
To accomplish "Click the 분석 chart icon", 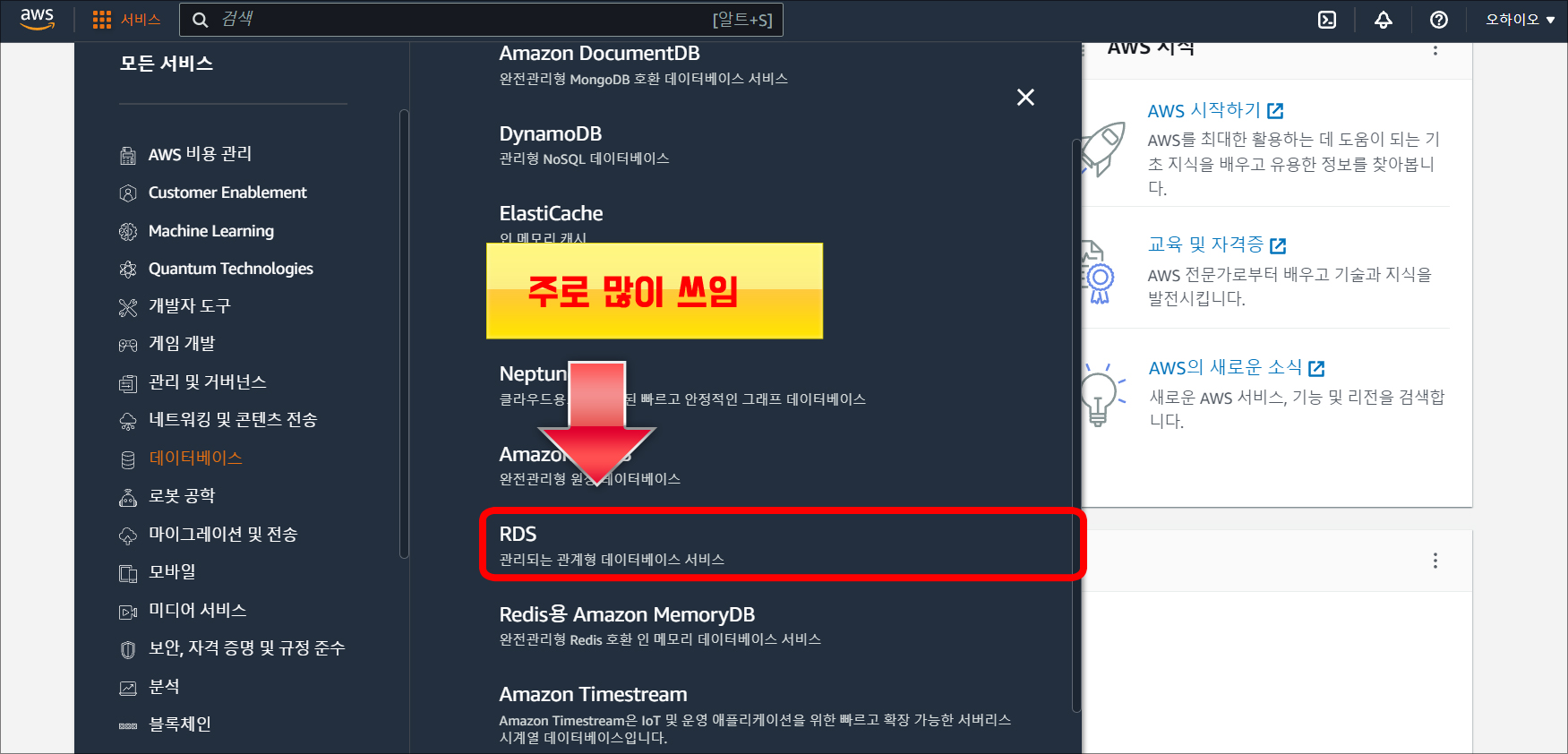I will coord(128,689).
